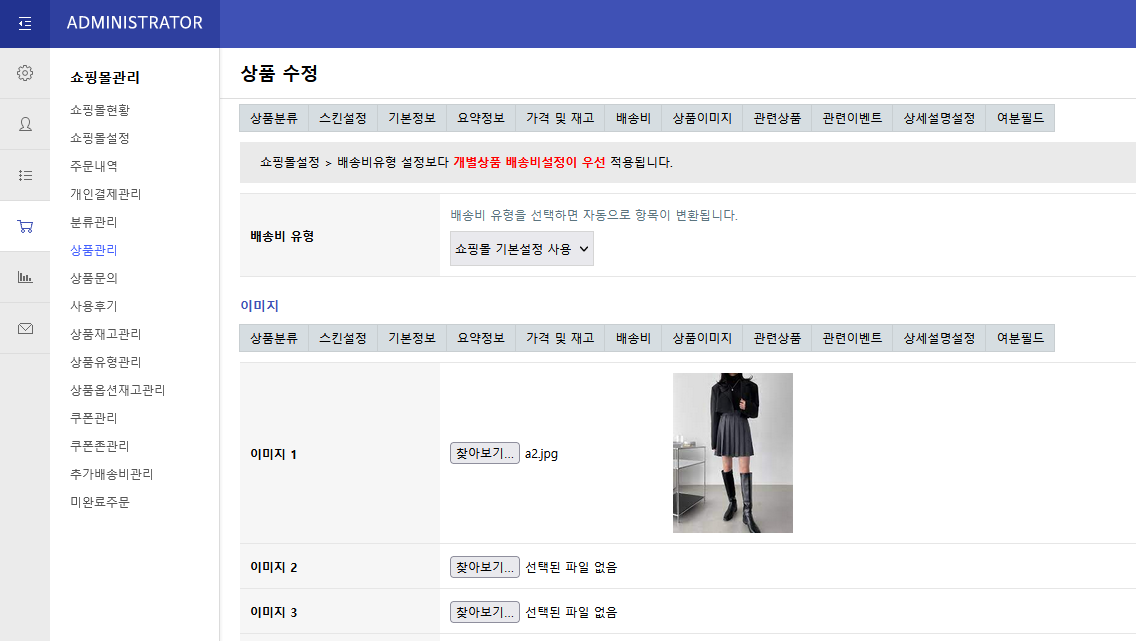Viewport: 1136px width, 641px height.
Task: Click 찾아보기 button next to a2.jpg
Action: [484, 453]
